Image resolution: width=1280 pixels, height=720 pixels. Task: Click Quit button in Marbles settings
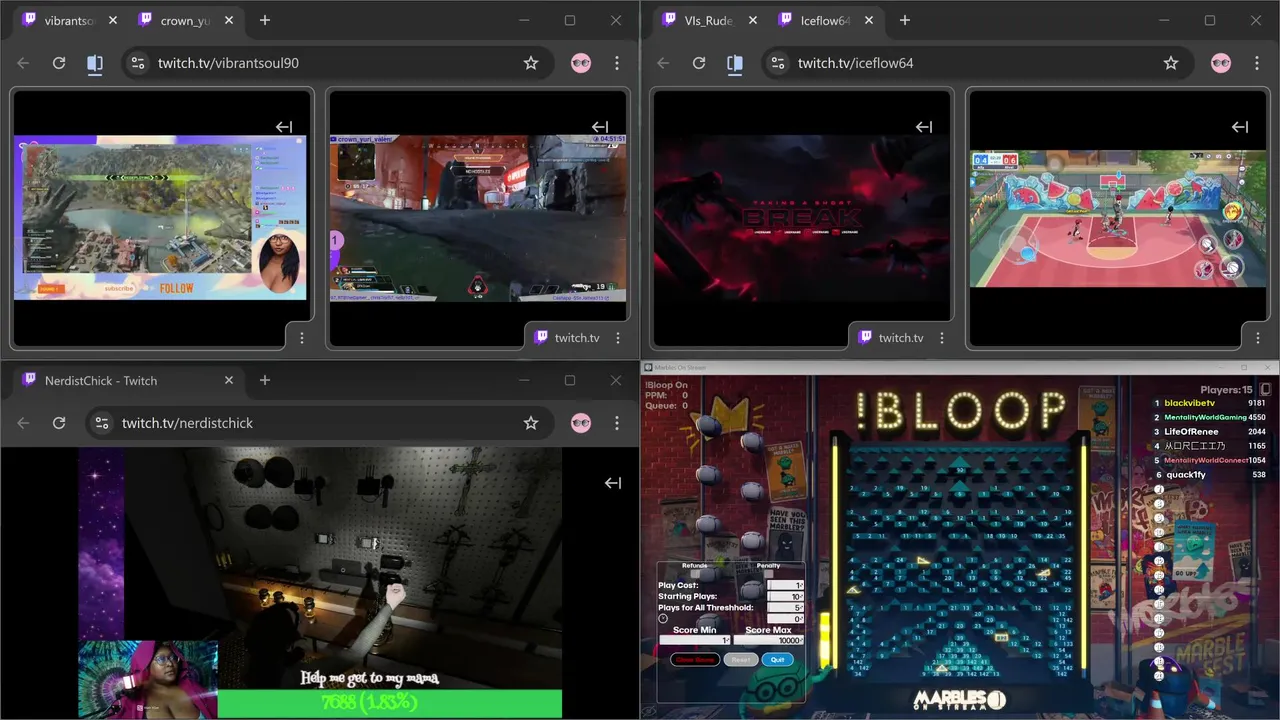tap(778, 660)
